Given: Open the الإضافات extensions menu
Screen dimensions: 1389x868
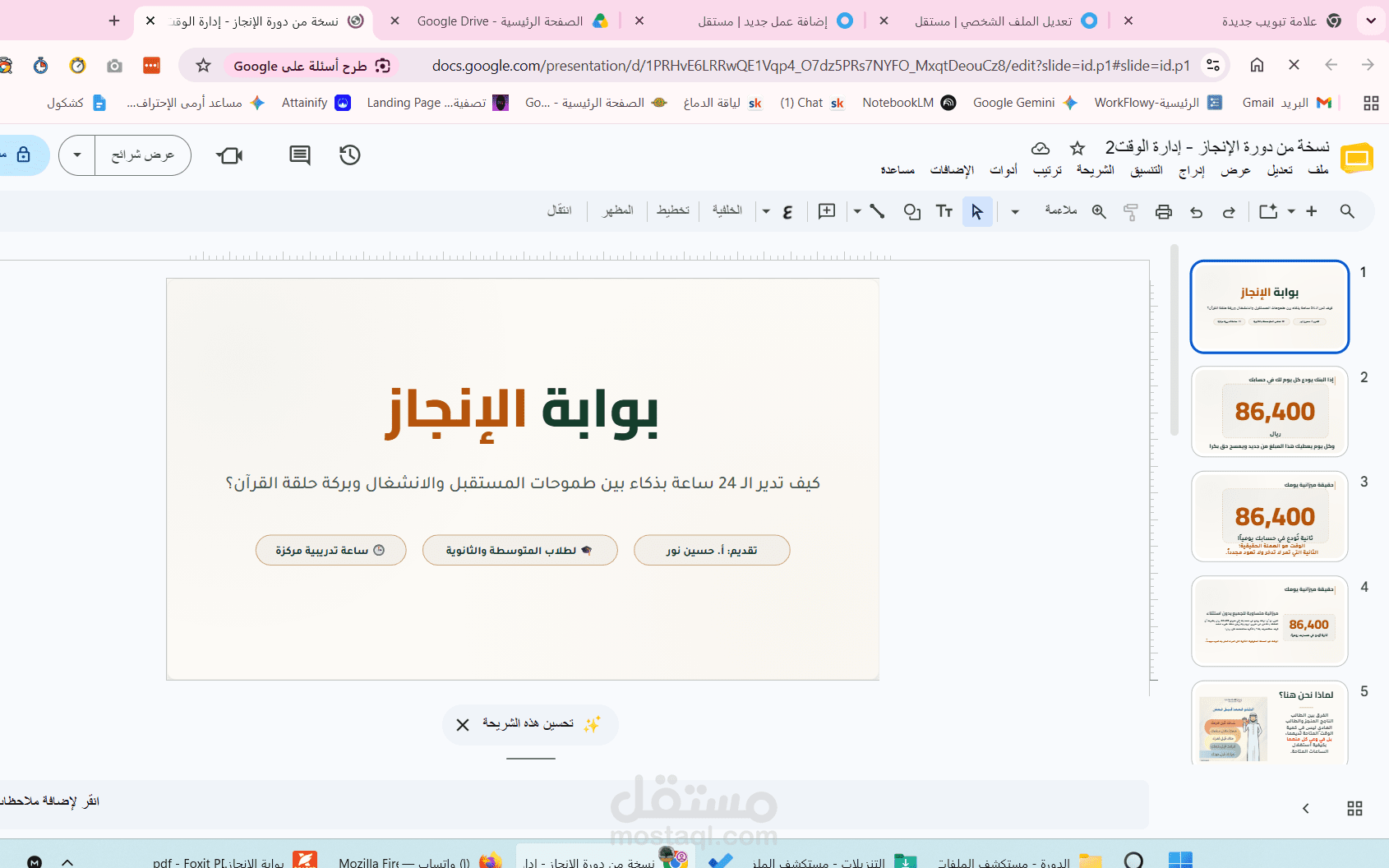Looking at the screenshot, I should 952,169.
